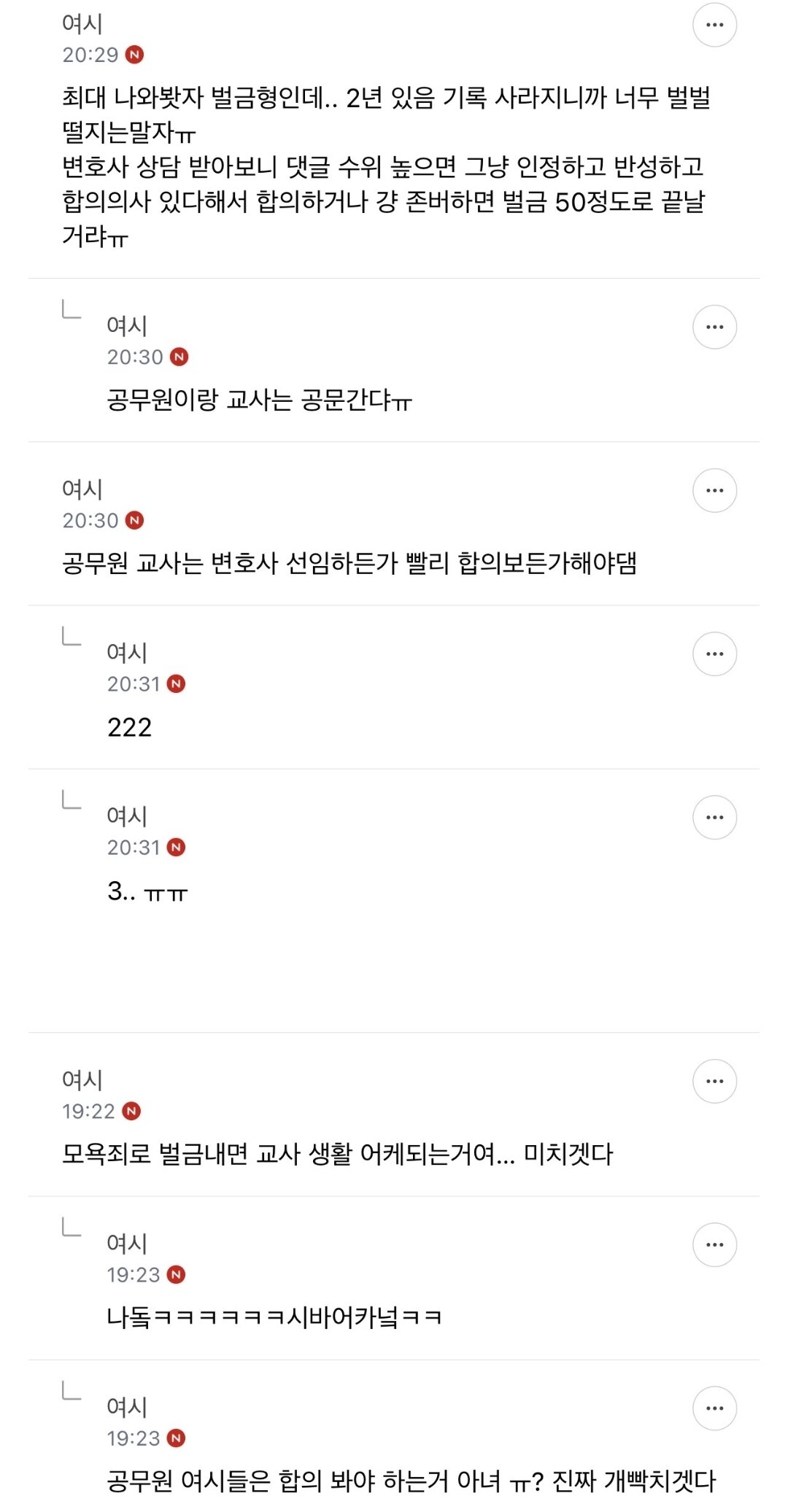Viewport: 788px width, 1512px height.
Task: Open more options on the 222 reply
Action: 714,654
